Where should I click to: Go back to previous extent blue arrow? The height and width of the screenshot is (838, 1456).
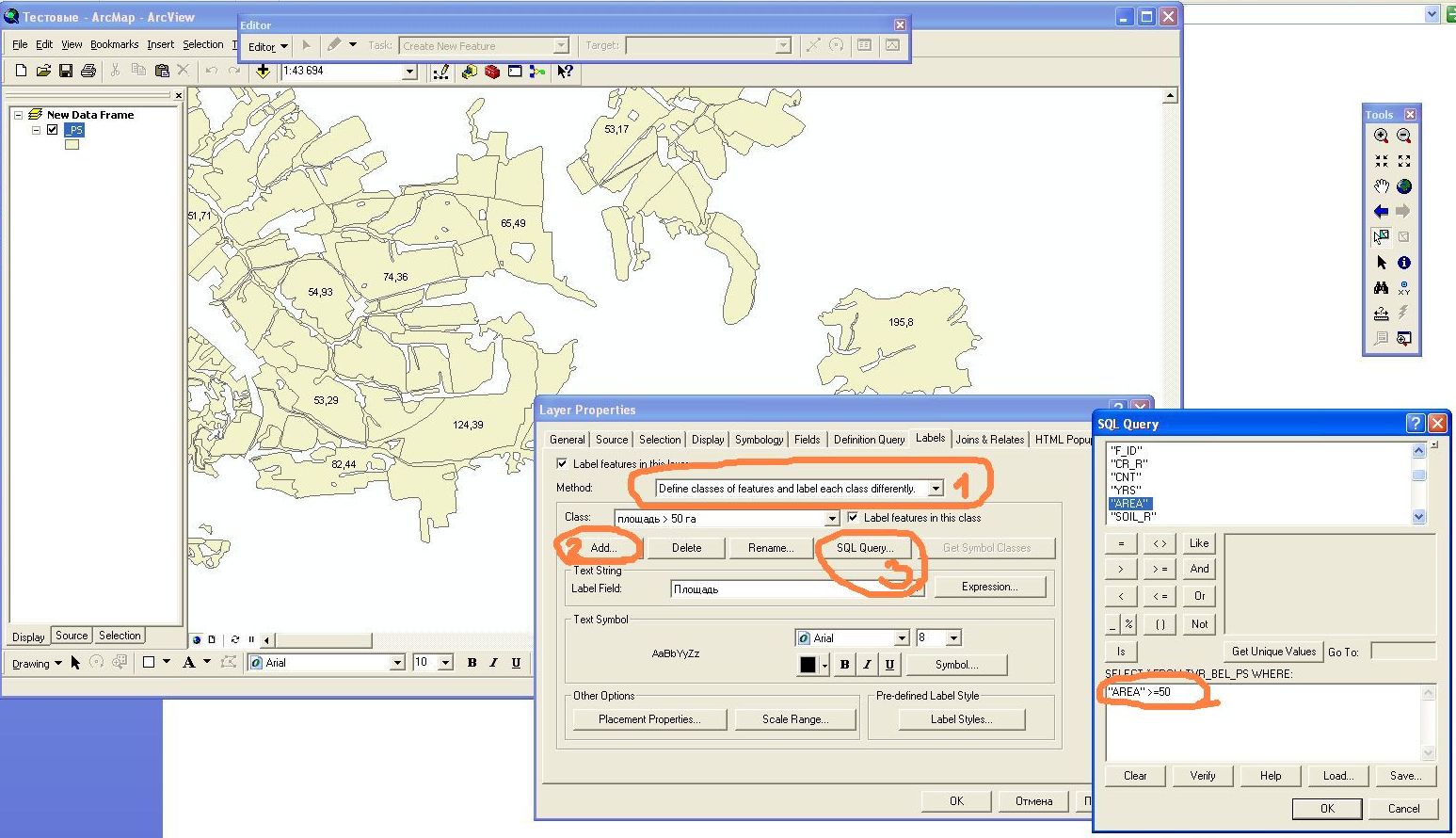1381,212
